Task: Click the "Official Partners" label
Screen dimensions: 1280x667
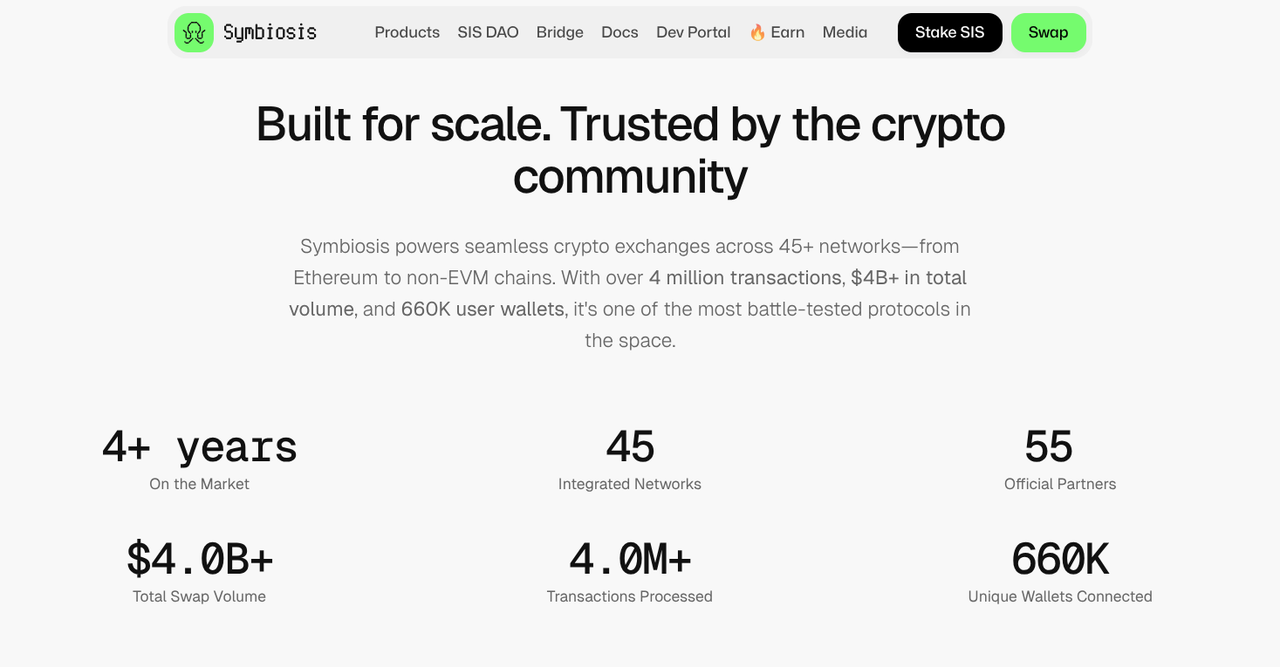Action: [1060, 484]
